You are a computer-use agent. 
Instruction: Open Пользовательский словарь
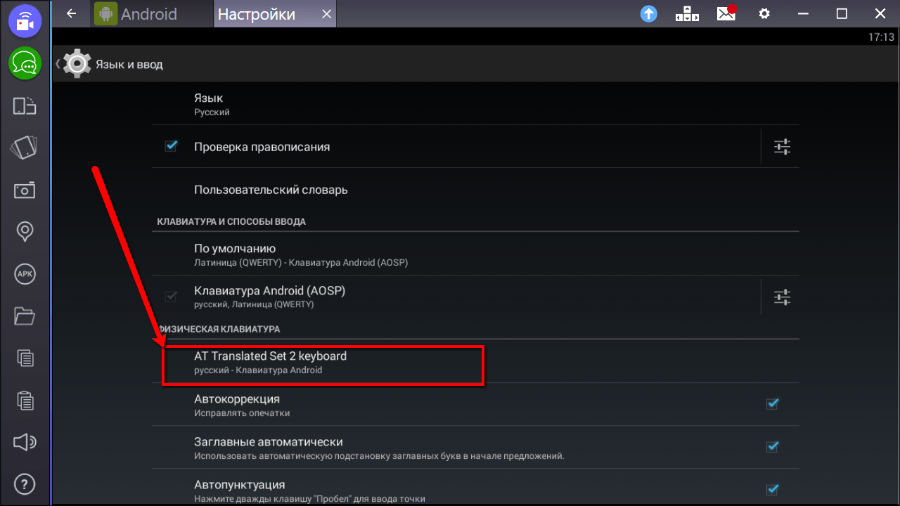(475, 189)
